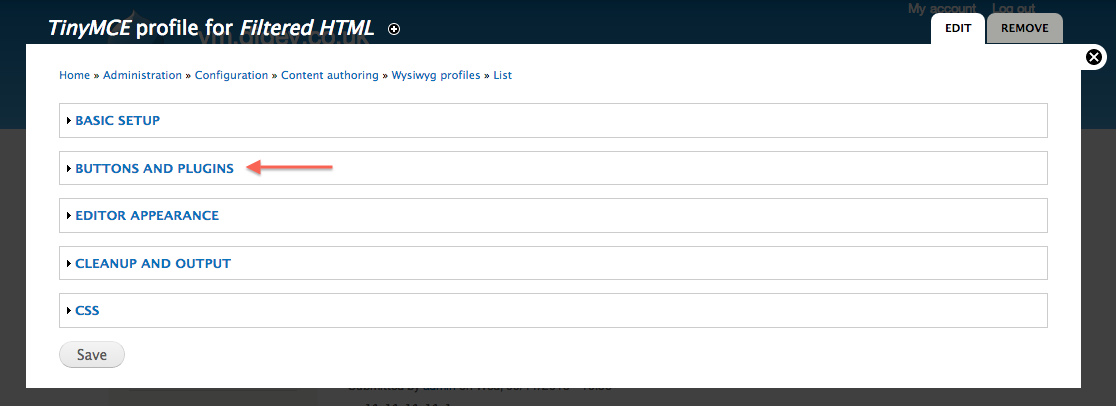Go to Home in the breadcrumb
This screenshot has height=406, width=1116.
tap(75, 75)
